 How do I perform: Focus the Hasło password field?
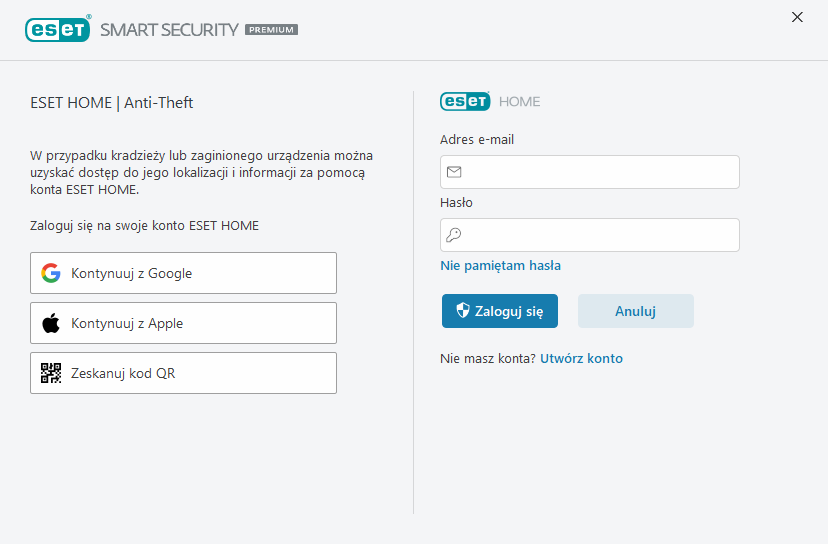600,235
